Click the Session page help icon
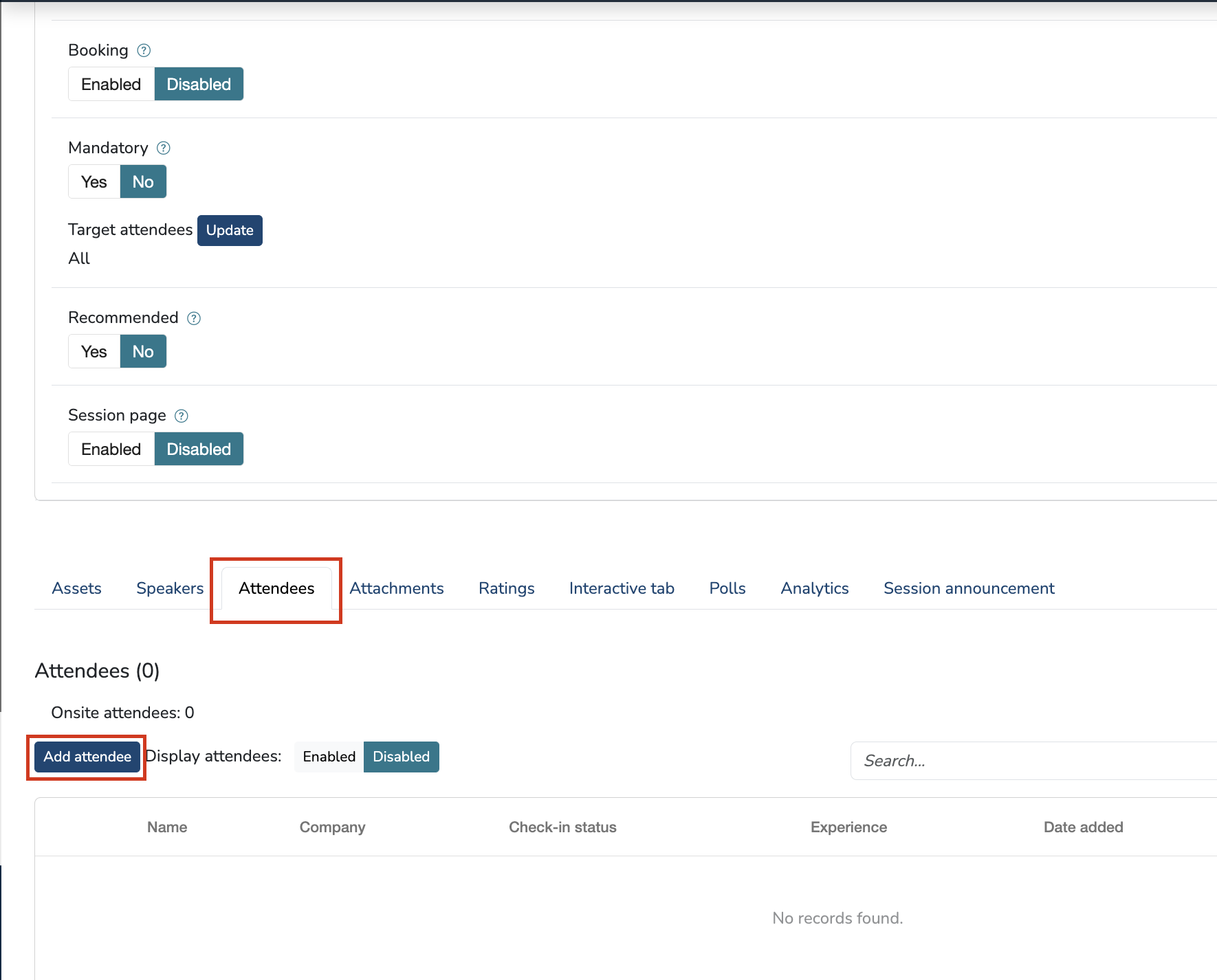 coord(182,416)
